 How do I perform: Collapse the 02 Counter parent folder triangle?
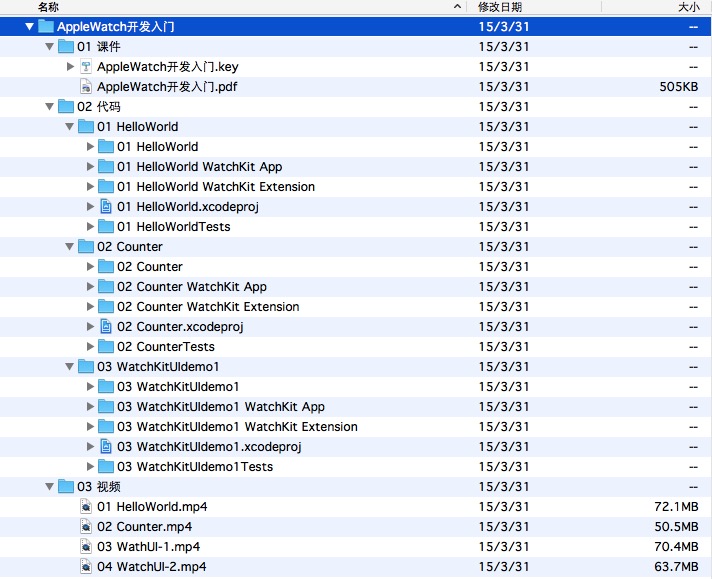pyautogui.click(x=69, y=247)
